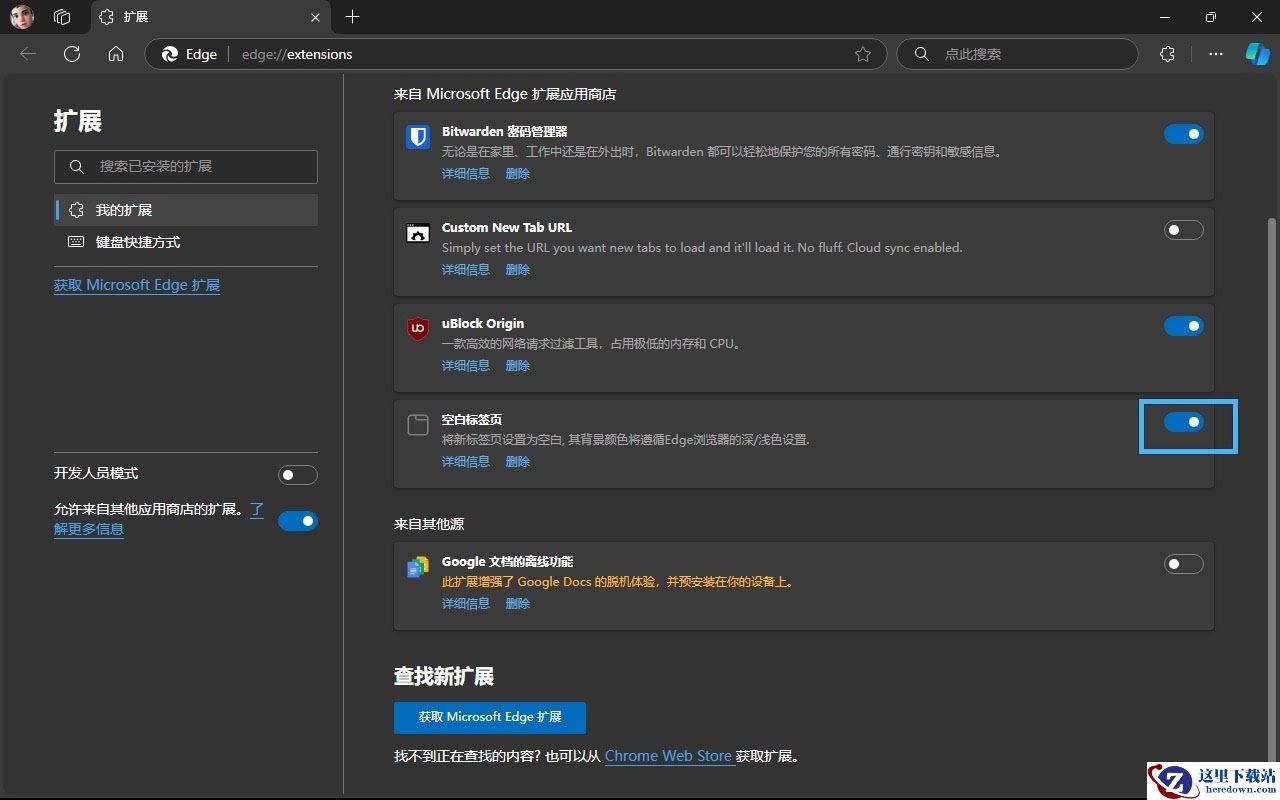Click 删除 for uBlock Origin
The height and width of the screenshot is (800, 1280).
[x=518, y=365]
